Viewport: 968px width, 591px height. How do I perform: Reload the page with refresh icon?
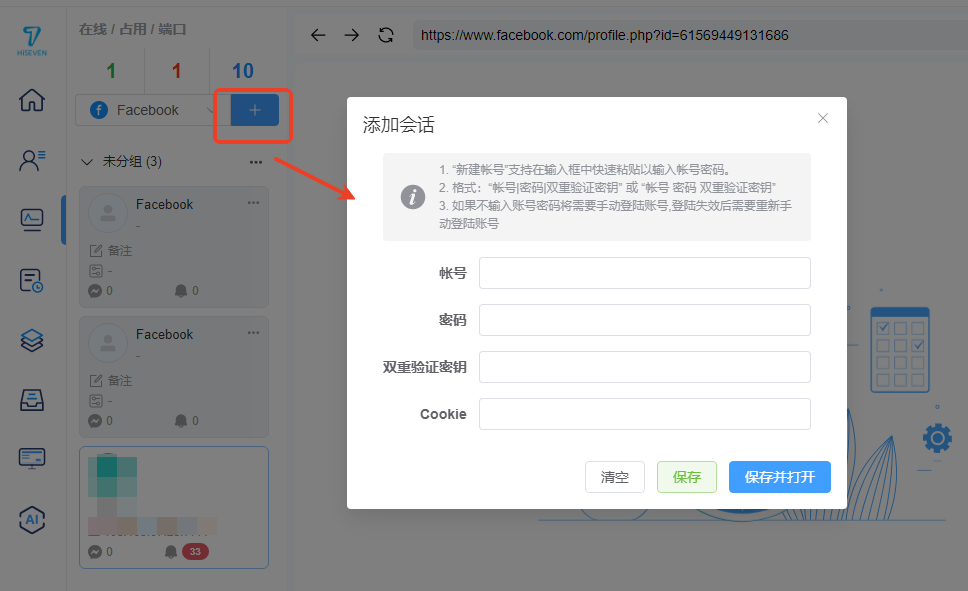click(x=385, y=35)
